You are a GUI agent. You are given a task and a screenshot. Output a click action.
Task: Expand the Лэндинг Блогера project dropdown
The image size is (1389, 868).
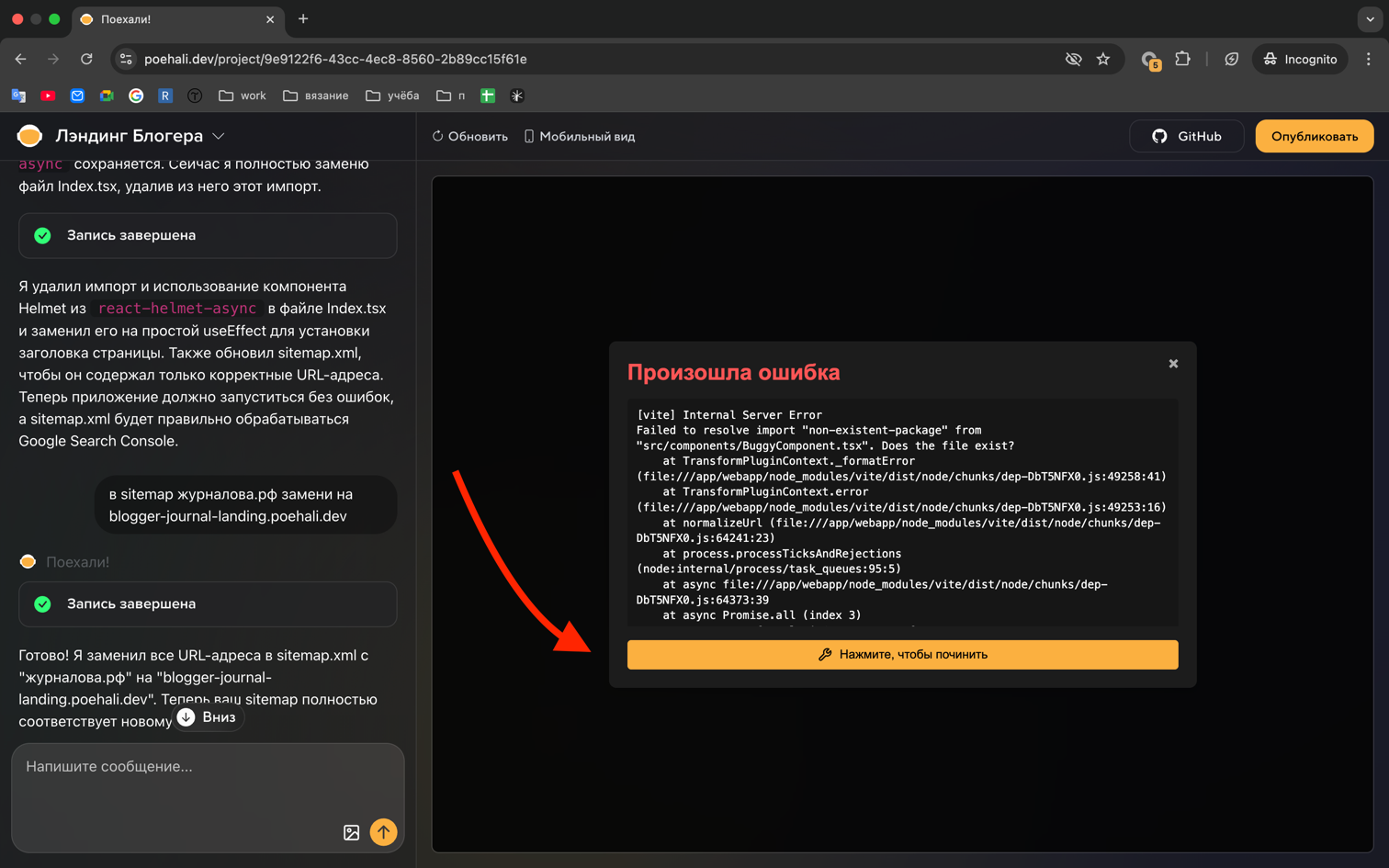click(219, 136)
